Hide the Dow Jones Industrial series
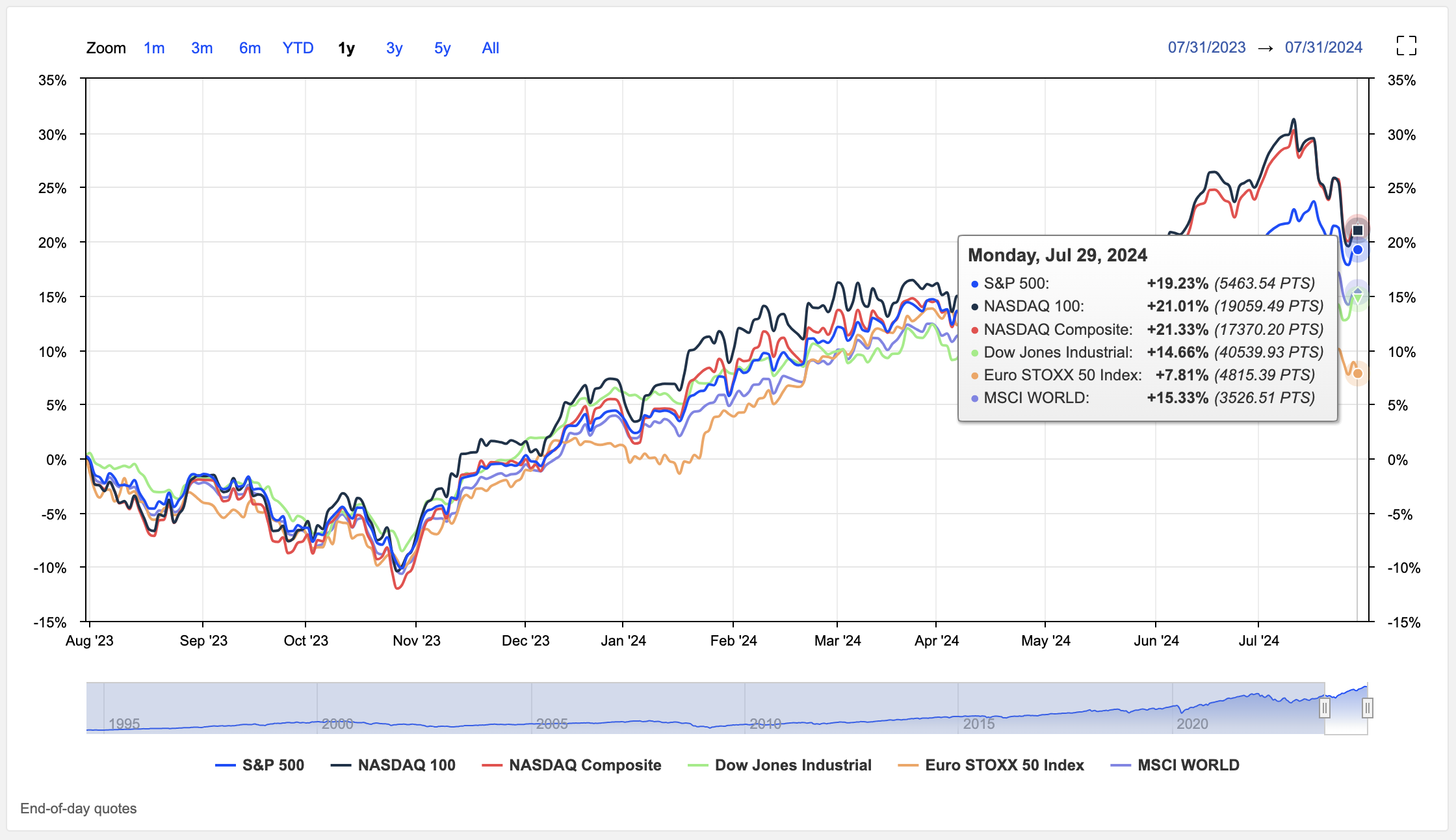The width and height of the screenshot is (1456, 840). coord(779,765)
